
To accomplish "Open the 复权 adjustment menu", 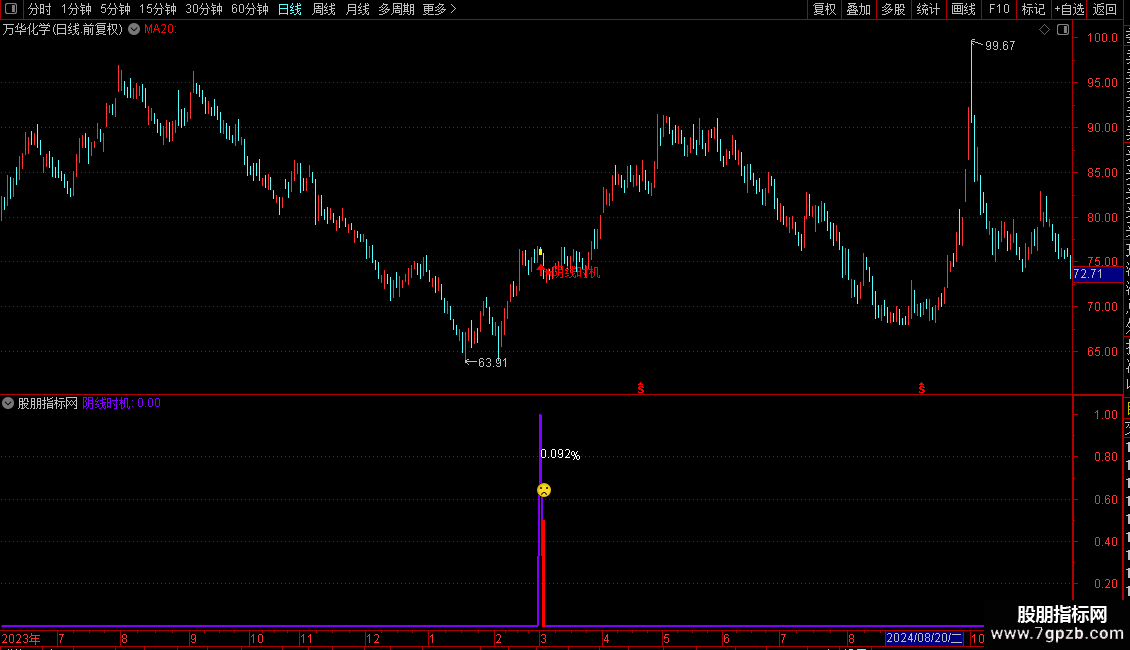I will tap(824, 9).
